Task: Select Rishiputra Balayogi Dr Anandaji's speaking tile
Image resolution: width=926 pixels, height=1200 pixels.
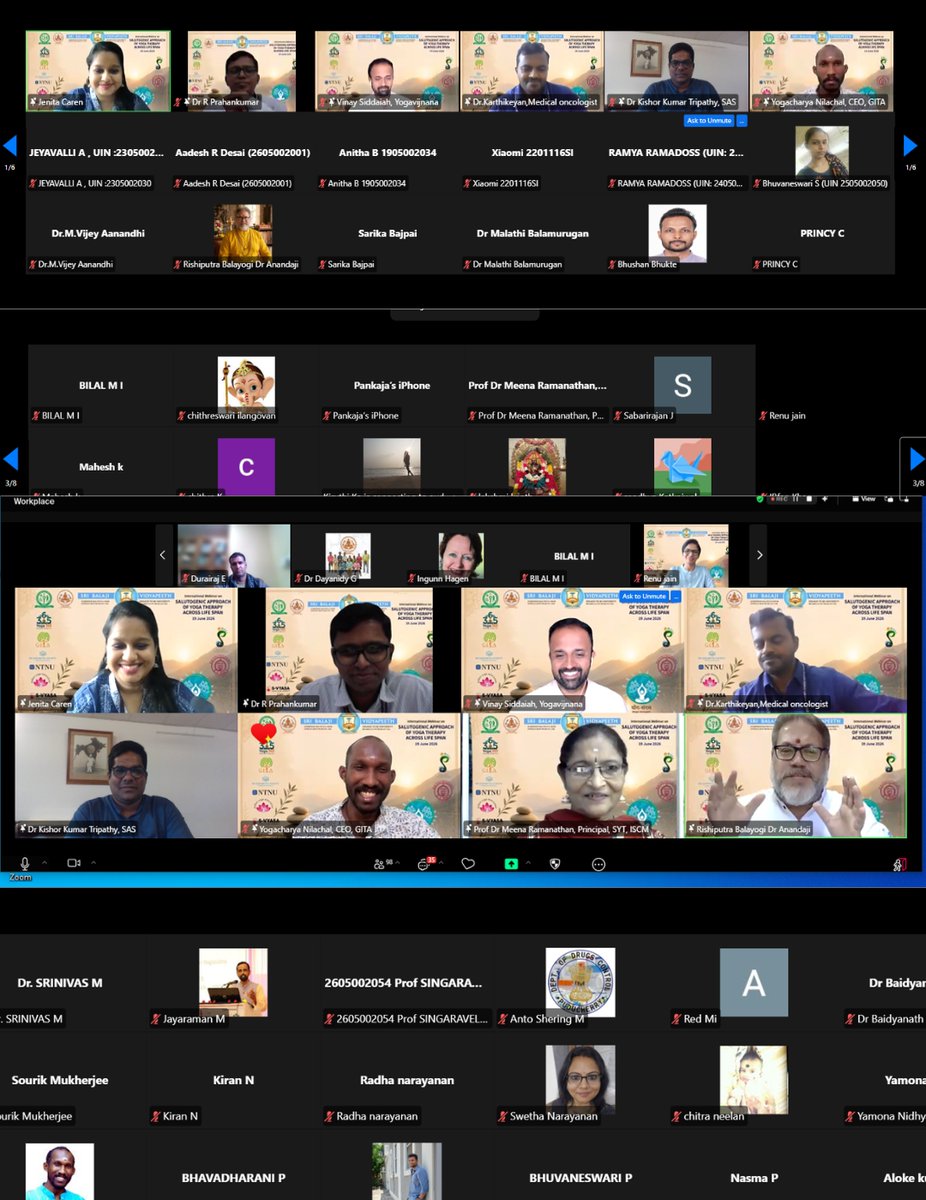Action: (x=796, y=776)
